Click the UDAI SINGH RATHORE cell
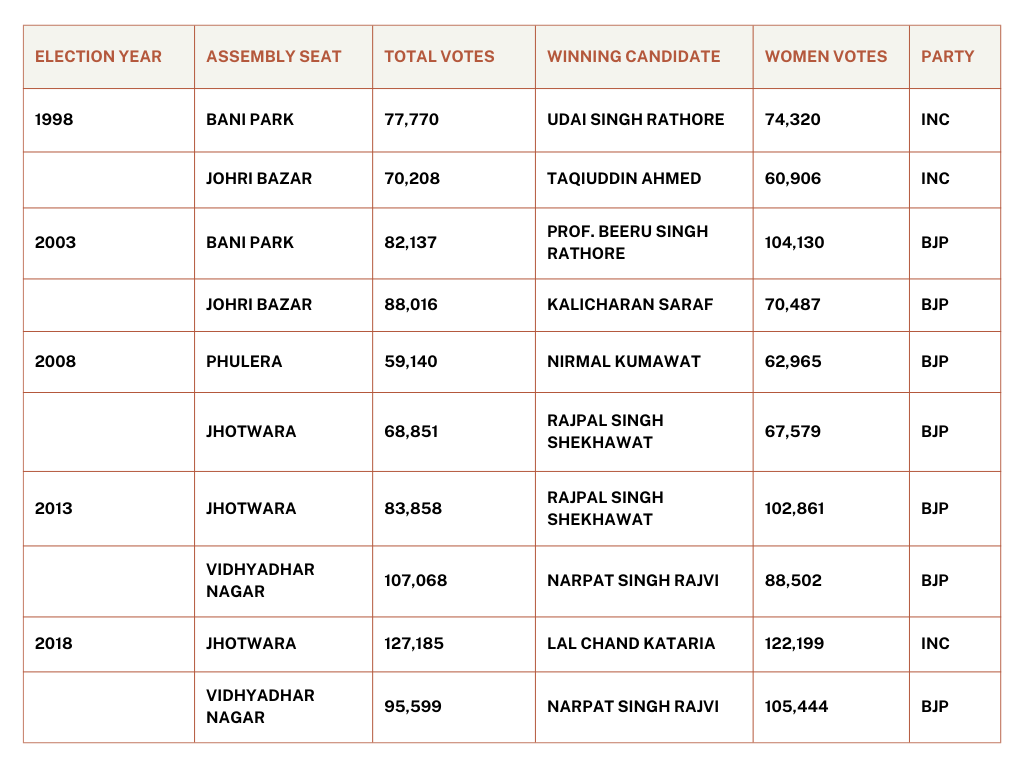The width and height of the screenshot is (1024, 768). tap(644, 120)
